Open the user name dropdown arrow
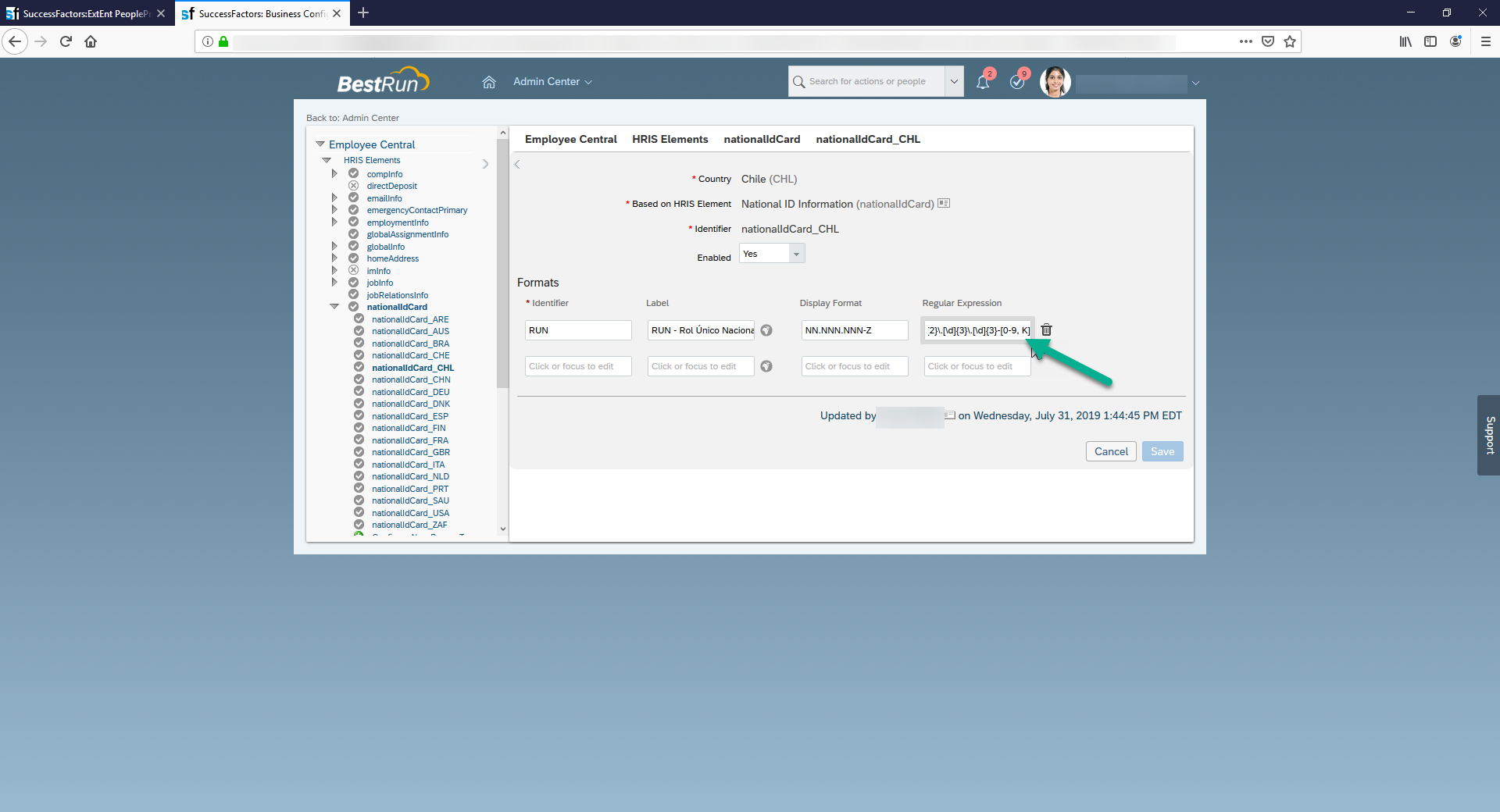This screenshot has height=812, width=1500. pos(1195,83)
